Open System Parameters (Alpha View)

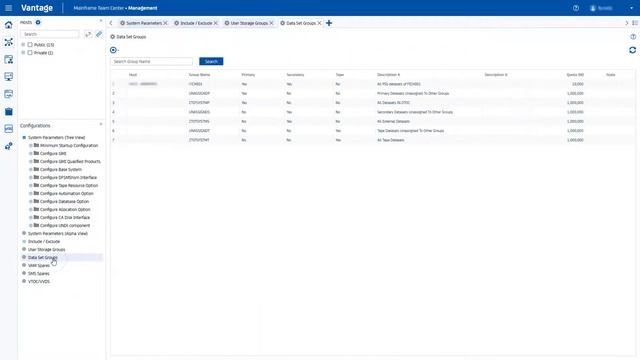(58, 233)
